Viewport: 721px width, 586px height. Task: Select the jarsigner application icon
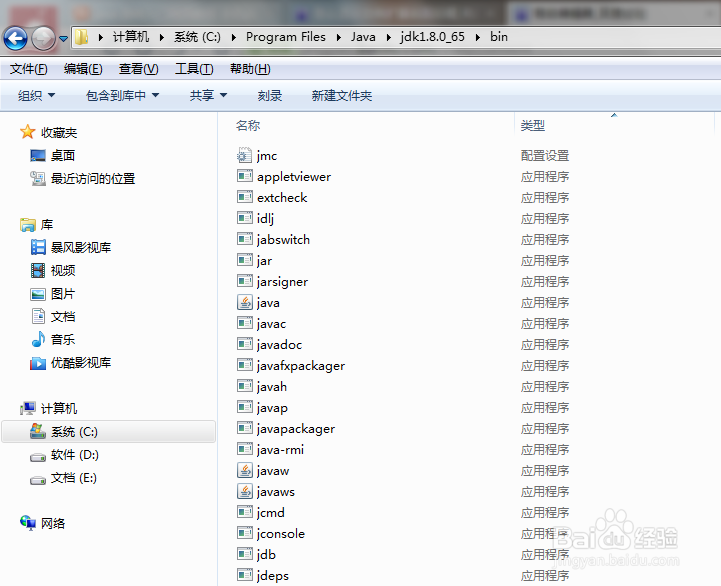point(245,281)
